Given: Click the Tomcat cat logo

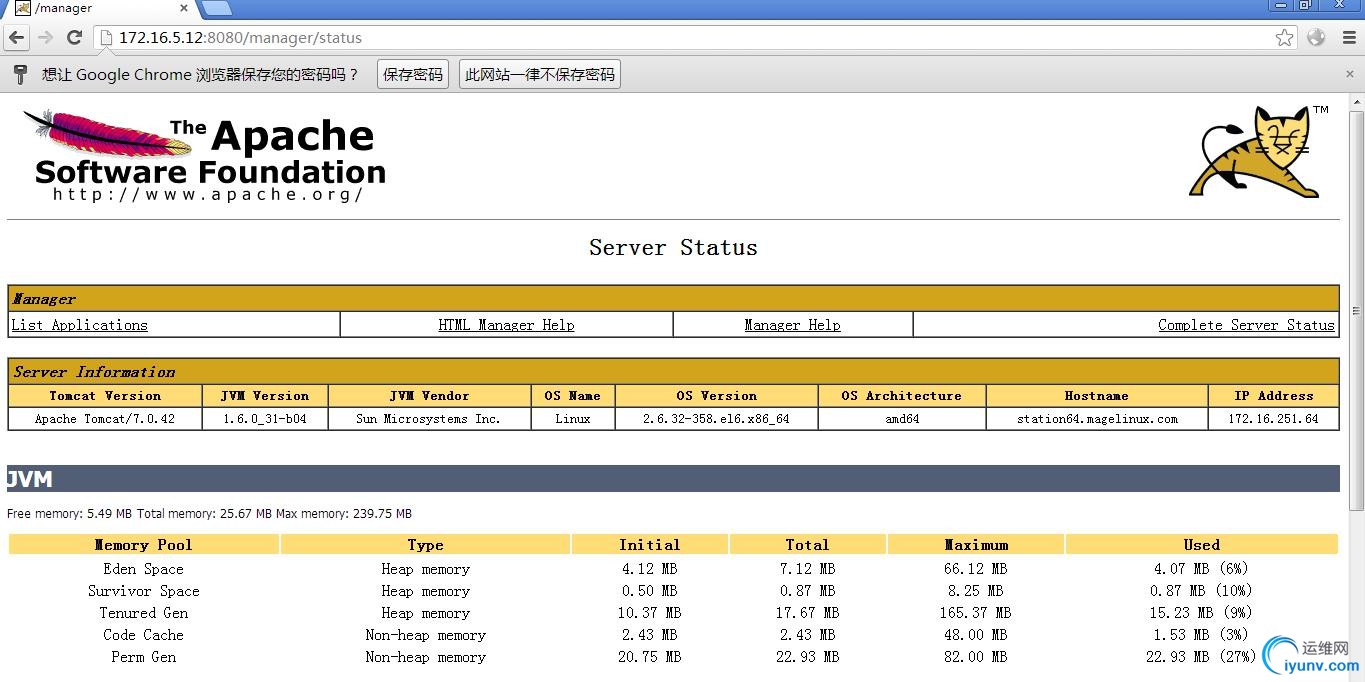Looking at the screenshot, I should (x=1257, y=152).
